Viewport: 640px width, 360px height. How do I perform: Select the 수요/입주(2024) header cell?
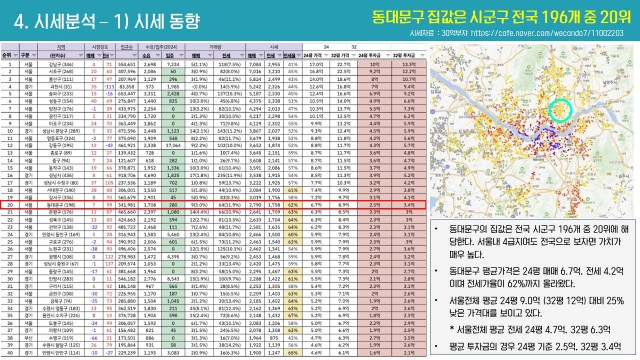[x=162, y=47]
